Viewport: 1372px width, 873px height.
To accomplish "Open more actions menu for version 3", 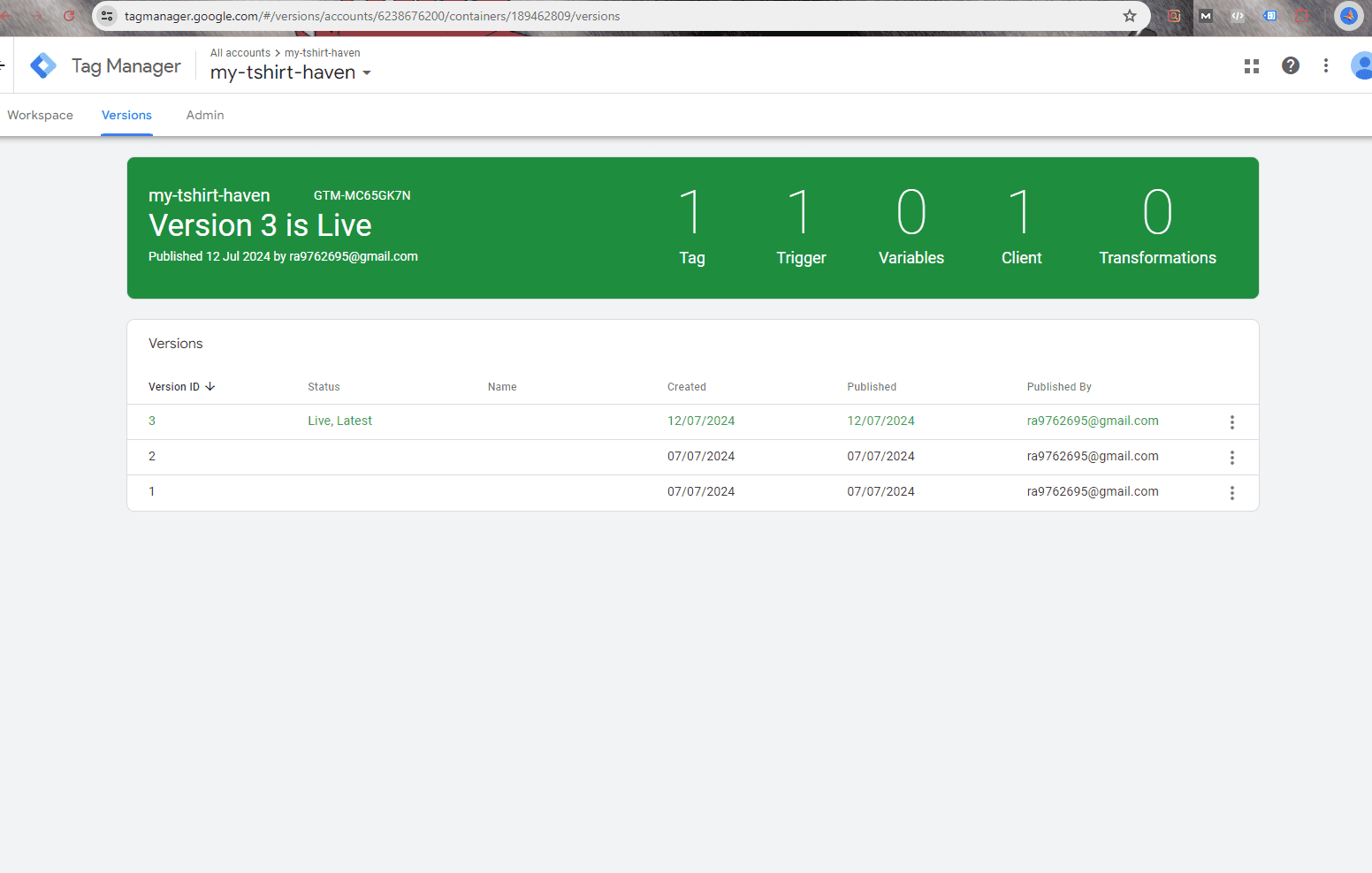I will pyautogui.click(x=1232, y=422).
